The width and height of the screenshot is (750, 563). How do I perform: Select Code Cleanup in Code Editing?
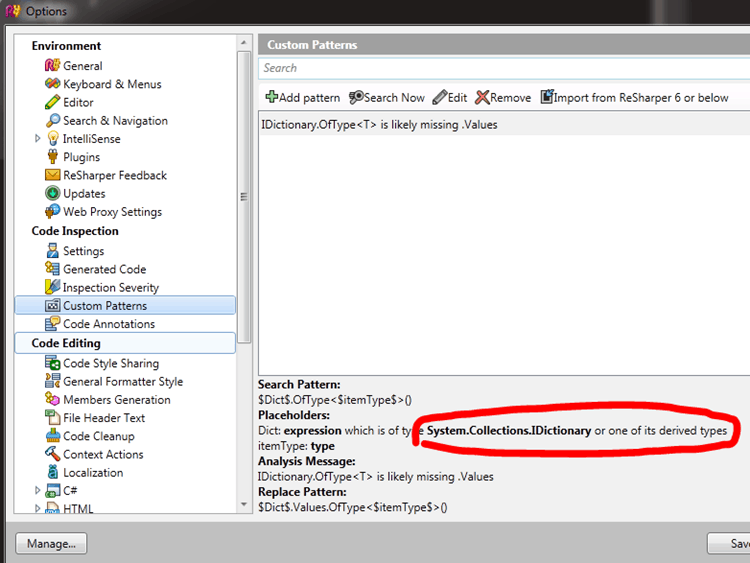98,436
